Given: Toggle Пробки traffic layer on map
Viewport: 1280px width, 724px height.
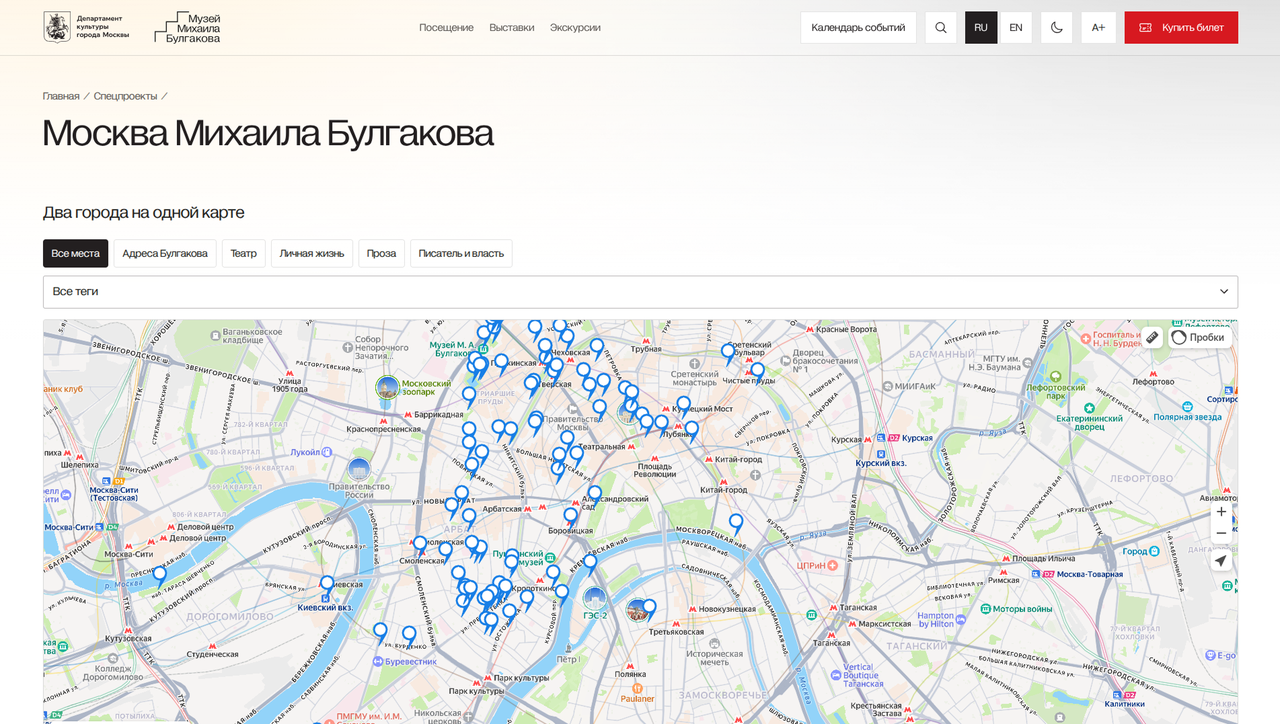Looking at the screenshot, I should pos(1198,337).
